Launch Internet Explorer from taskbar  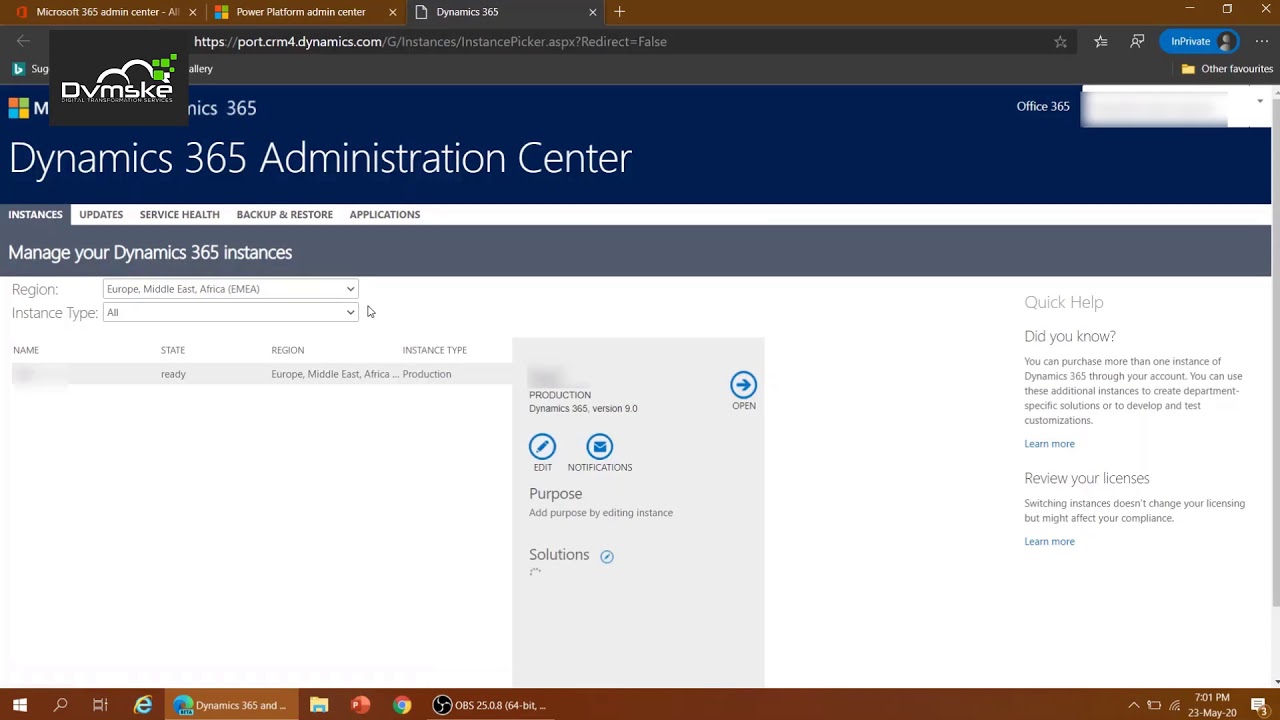(x=143, y=705)
